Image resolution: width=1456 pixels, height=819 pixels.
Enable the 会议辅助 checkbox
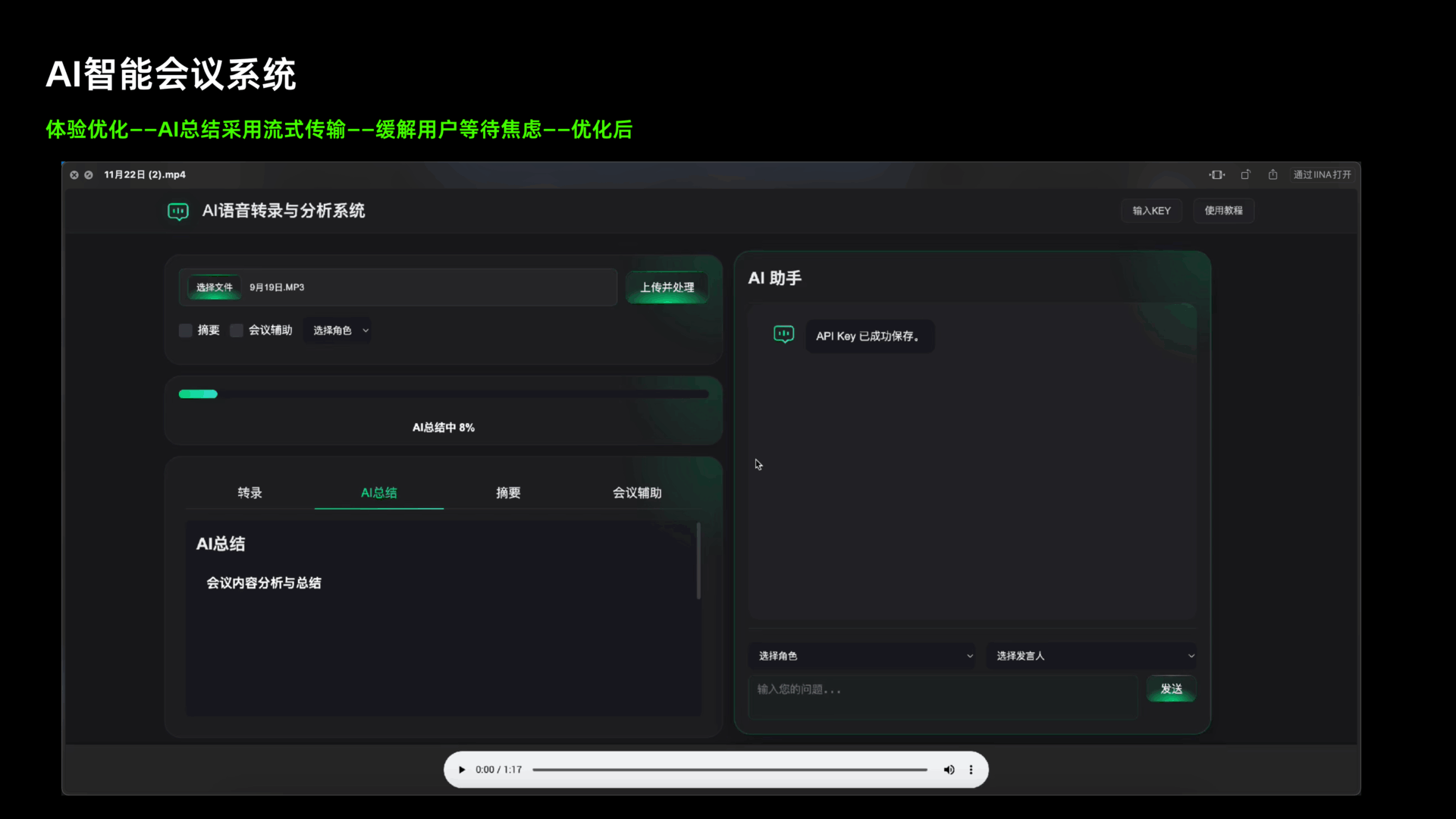pyautogui.click(x=237, y=330)
